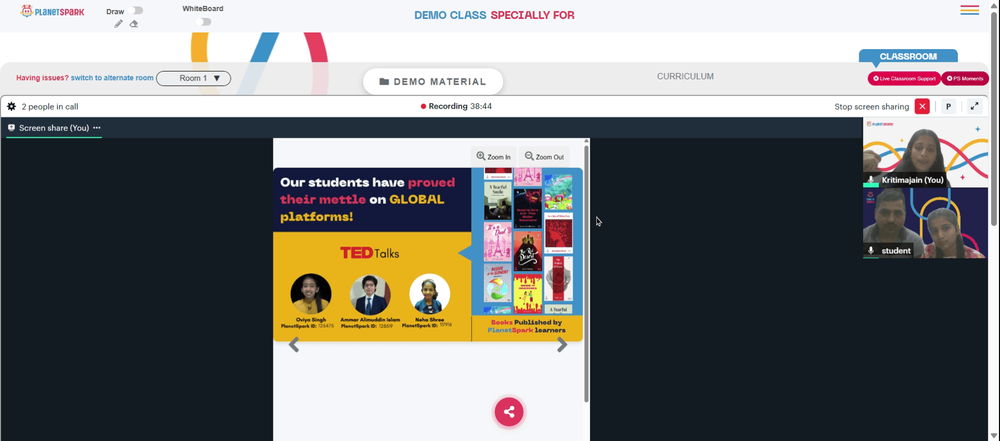Select the pencil draw tool
The width and height of the screenshot is (1000, 441).
click(x=119, y=24)
